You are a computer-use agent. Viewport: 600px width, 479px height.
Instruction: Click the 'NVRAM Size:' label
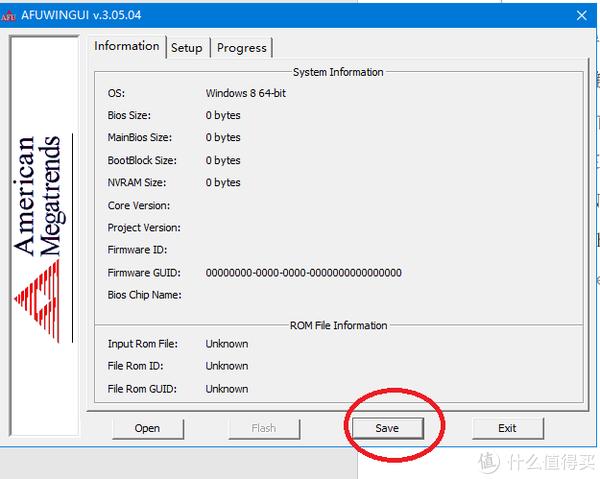(x=137, y=182)
